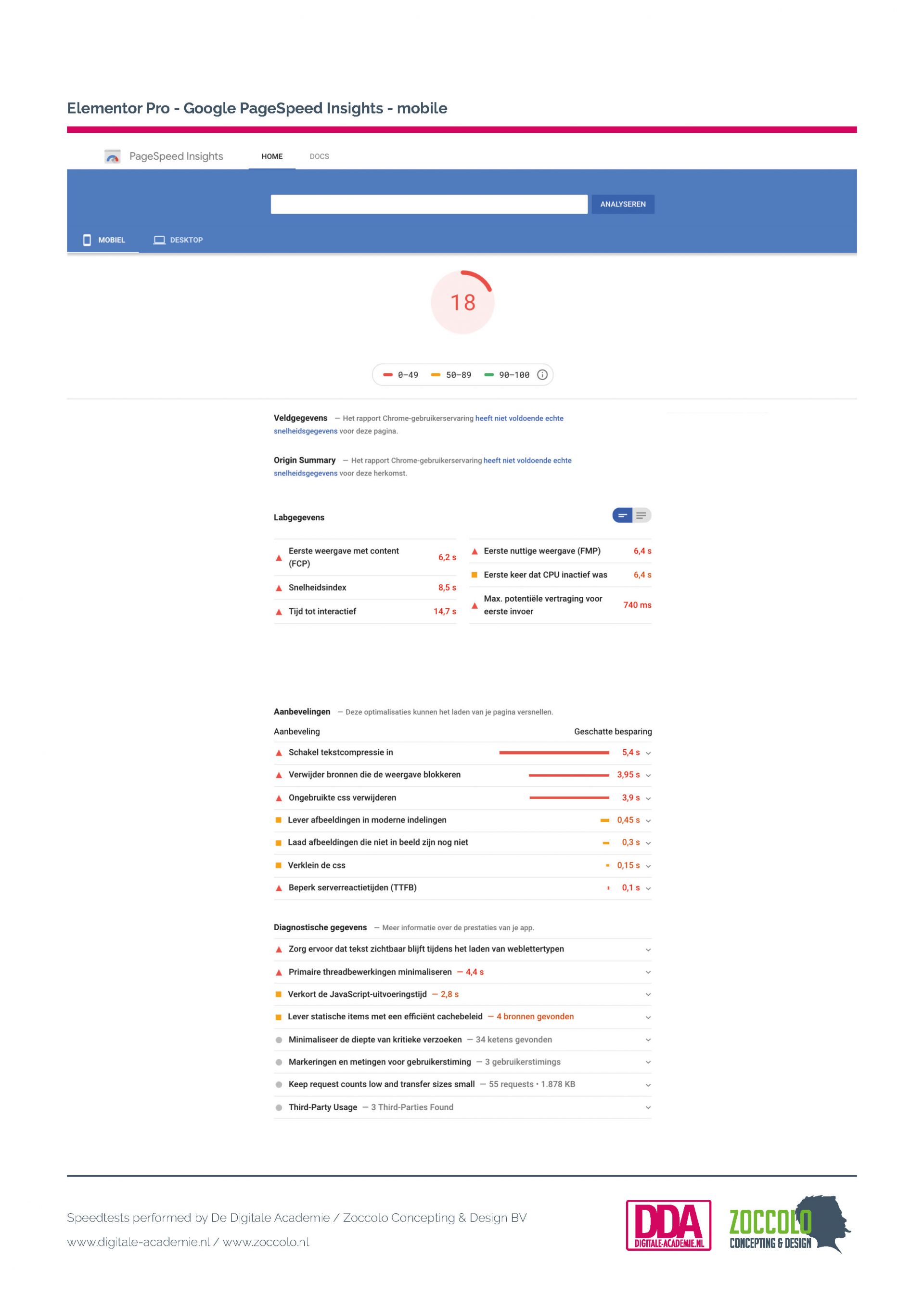The width and height of the screenshot is (924, 1296).
Task: Click the score gauge showing 18
Action: point(462,302)
